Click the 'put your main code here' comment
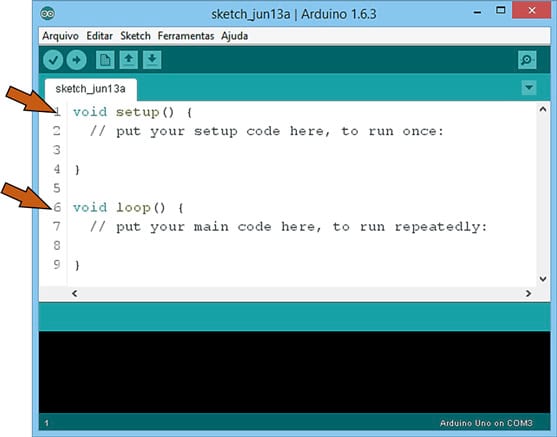 click(288, 227)
